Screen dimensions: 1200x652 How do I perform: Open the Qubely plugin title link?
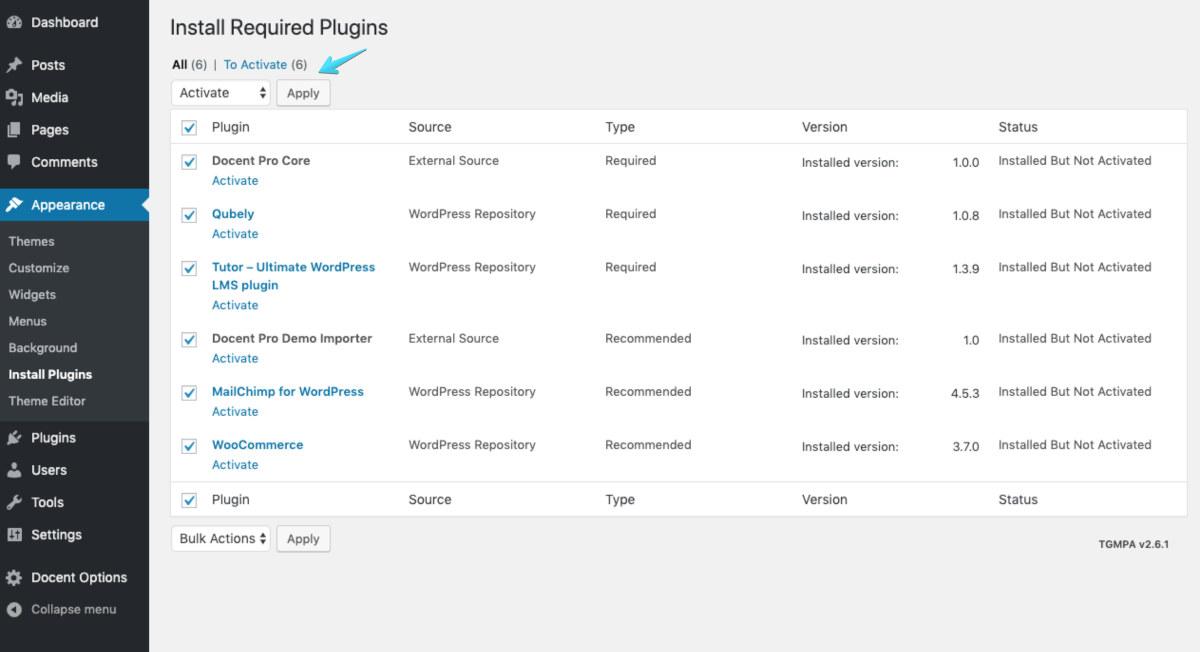click(233, 214)
